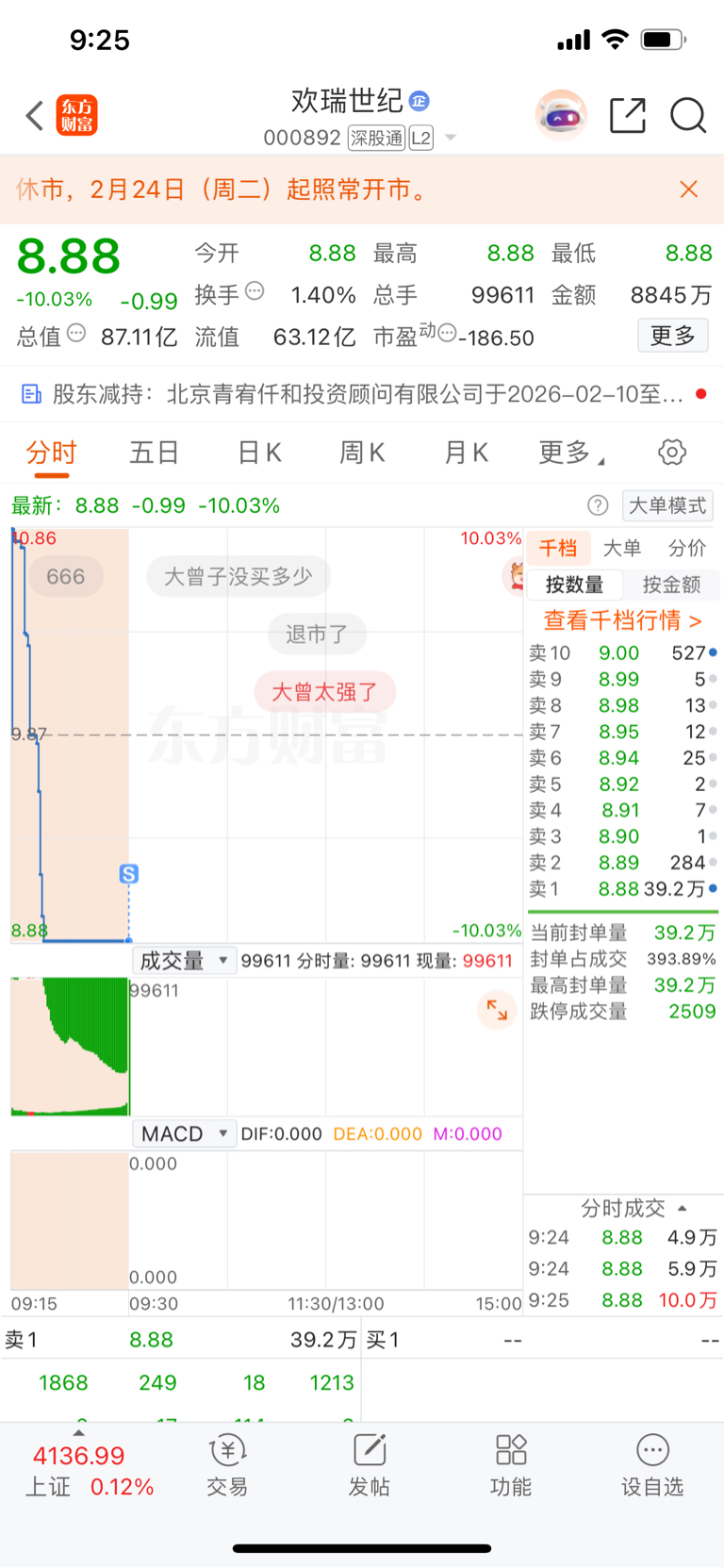Tap the share icon in the header
Viewport: 724px width, 1568px height.
pos(628,116)
